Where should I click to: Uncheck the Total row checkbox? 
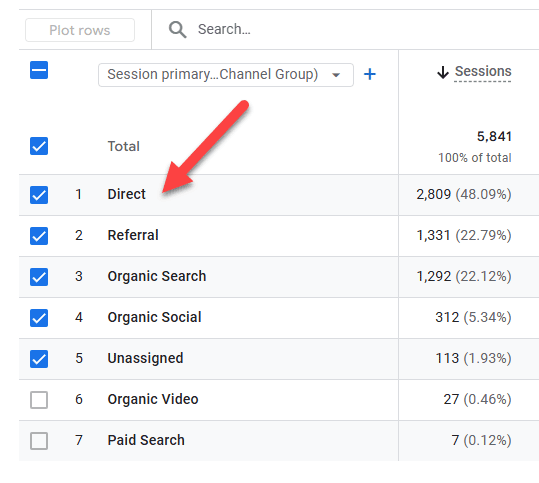tap(39, 146)
